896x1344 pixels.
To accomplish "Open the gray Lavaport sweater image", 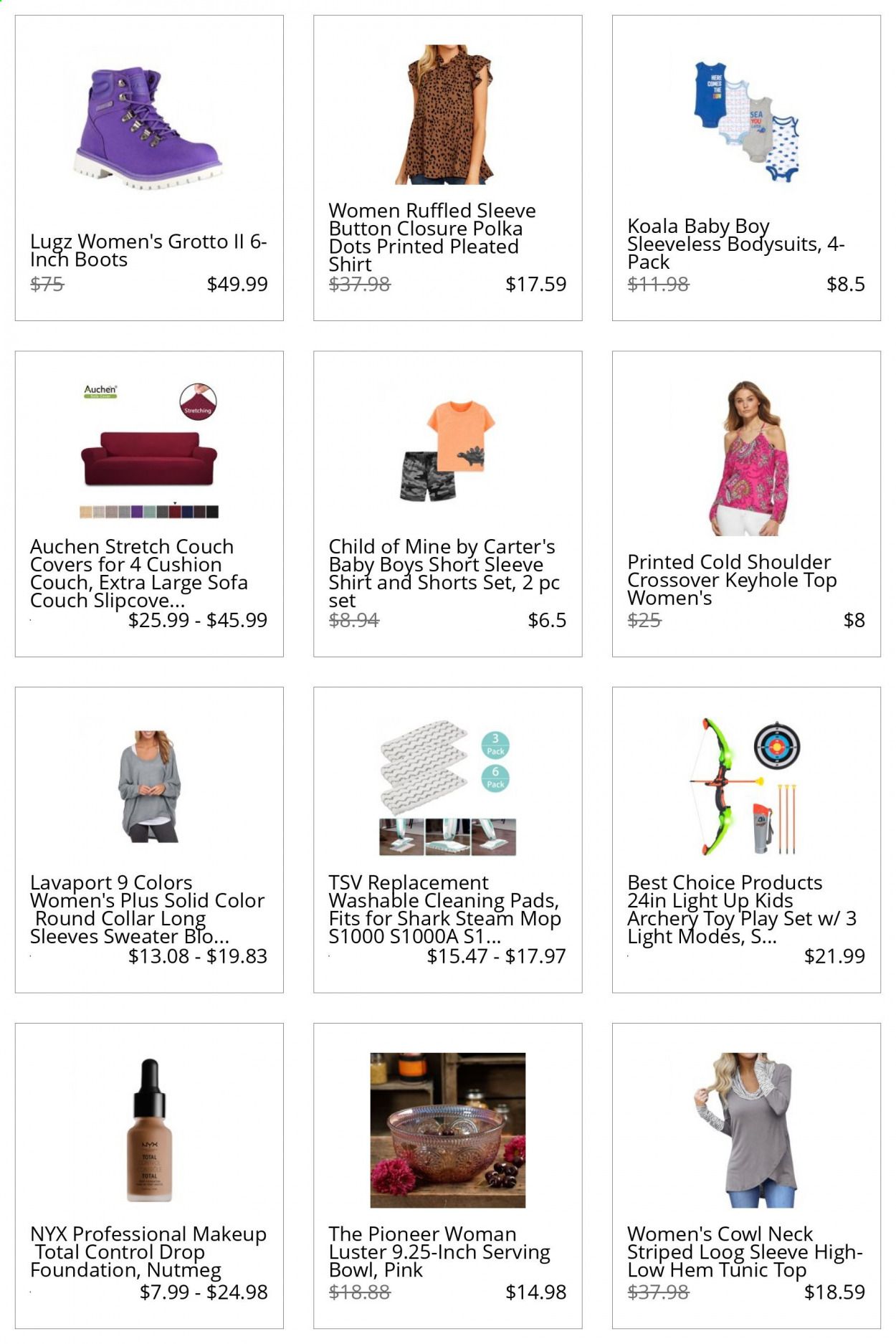I will pos(149,786).
